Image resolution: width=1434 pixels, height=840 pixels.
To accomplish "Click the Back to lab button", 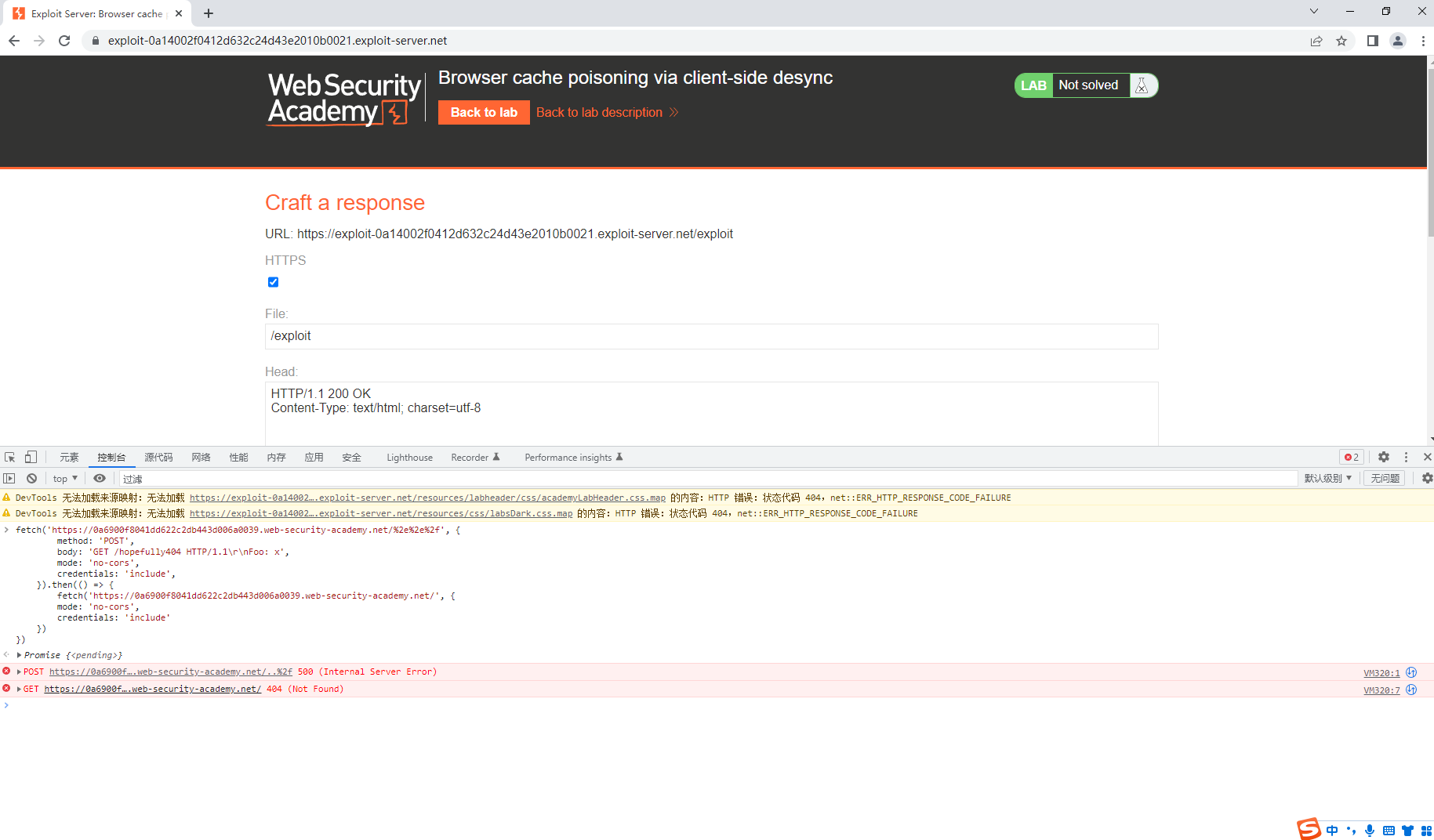I will tap(484, 112).
